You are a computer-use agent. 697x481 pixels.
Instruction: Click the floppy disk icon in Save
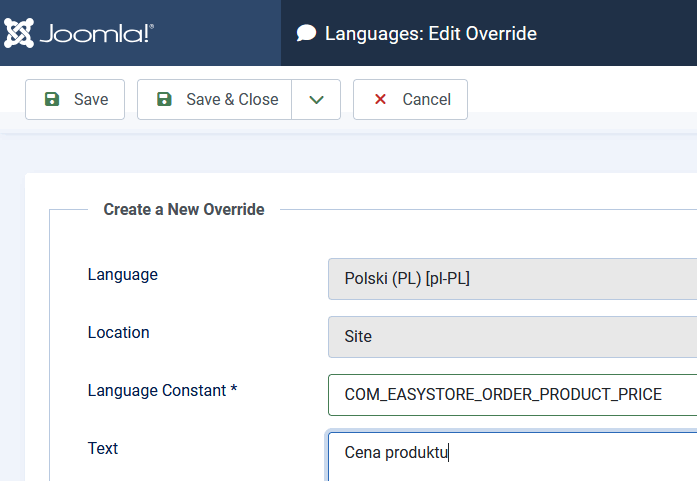(x=52, y=100)
